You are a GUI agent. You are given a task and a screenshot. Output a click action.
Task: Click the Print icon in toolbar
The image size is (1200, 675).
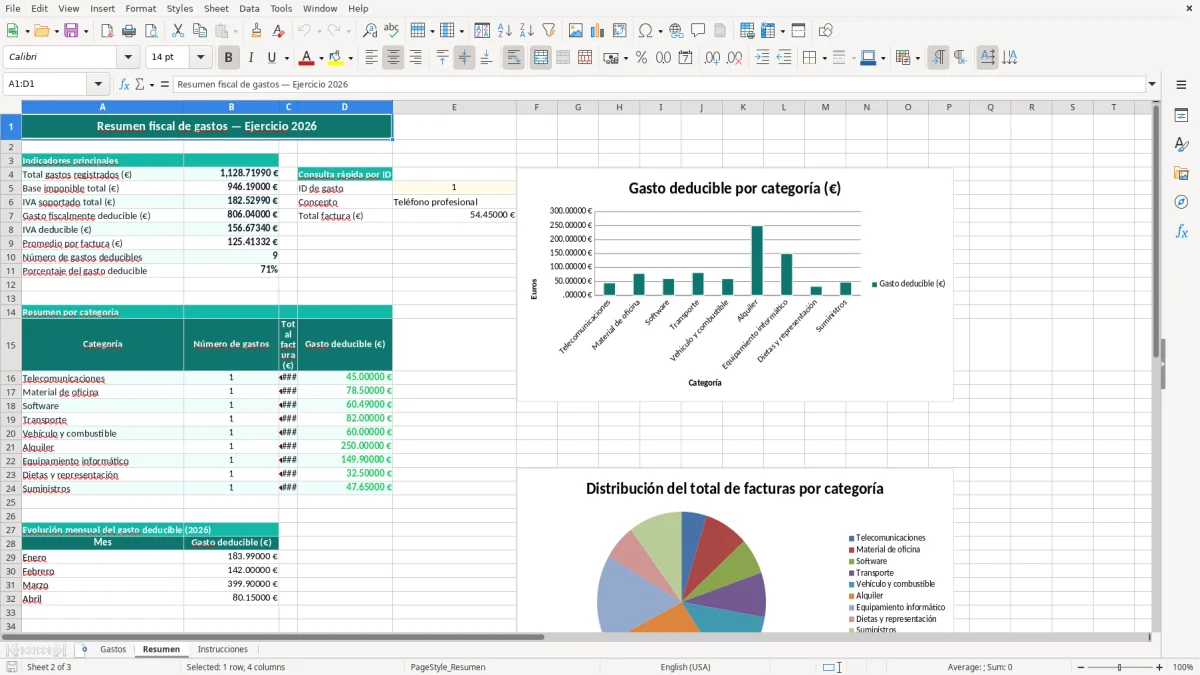pyautogui.click(x=129, y=31)
